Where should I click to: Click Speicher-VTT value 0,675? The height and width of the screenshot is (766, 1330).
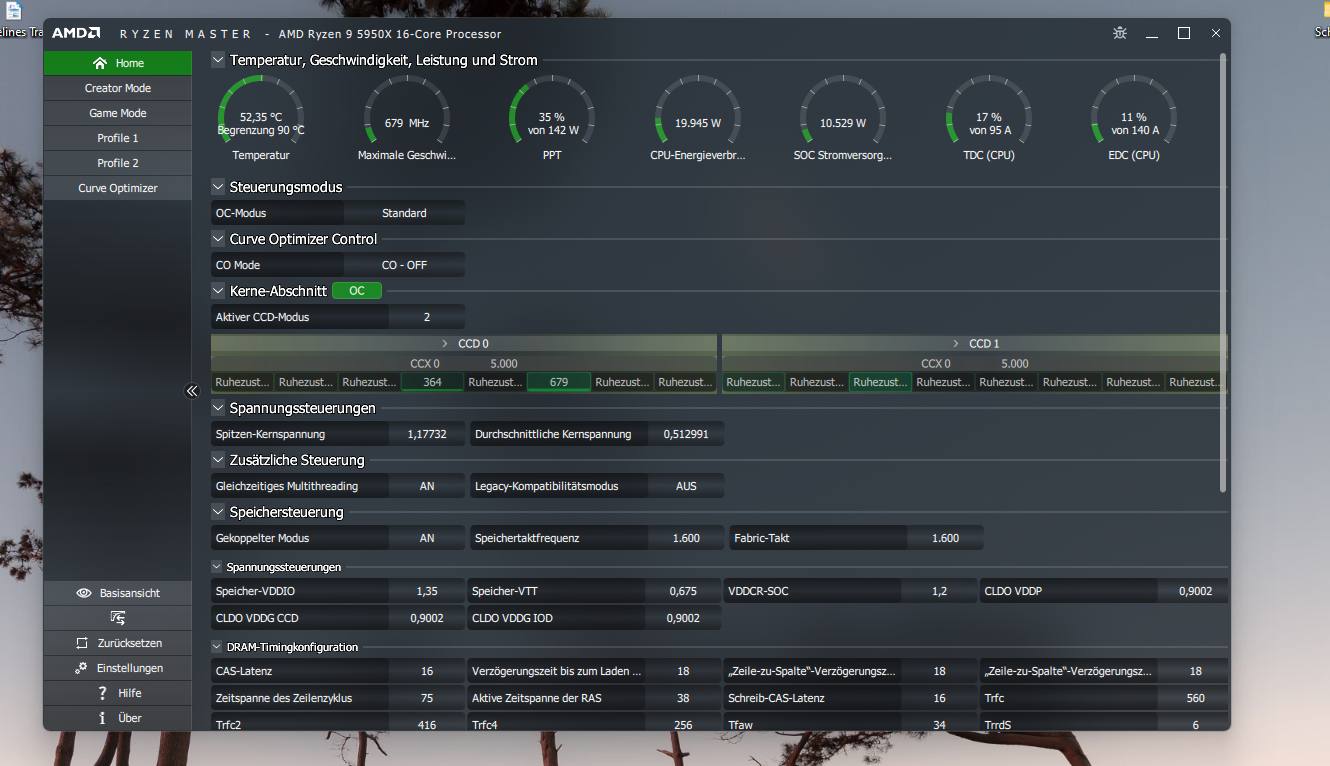(683, 591)
